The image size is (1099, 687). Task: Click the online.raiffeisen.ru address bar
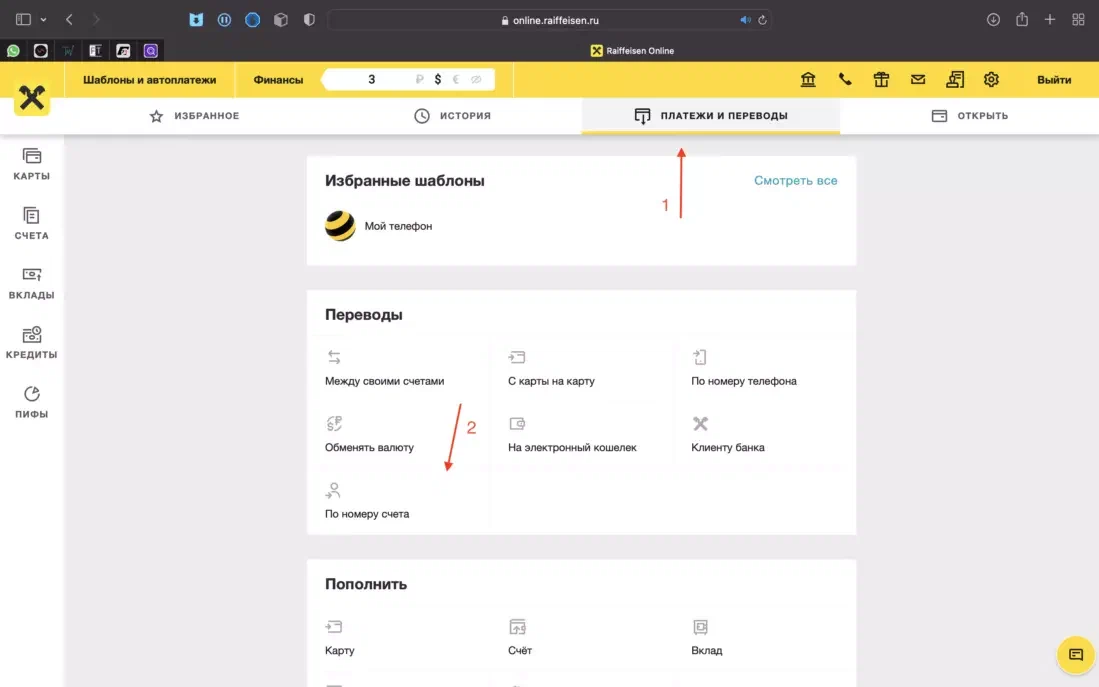550,20
